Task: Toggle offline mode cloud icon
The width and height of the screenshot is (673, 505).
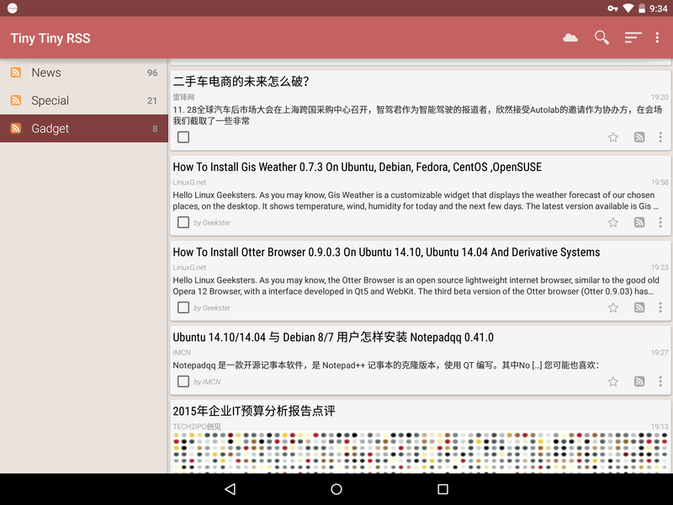Action: point(570,38)
